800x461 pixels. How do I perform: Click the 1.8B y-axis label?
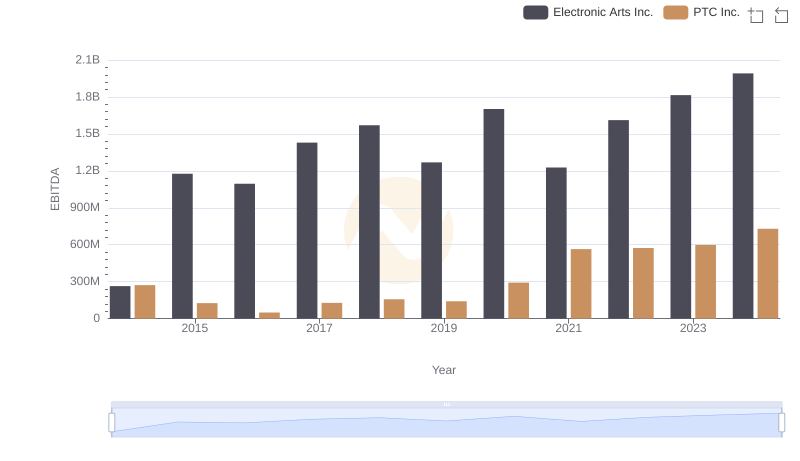(88, 97)
